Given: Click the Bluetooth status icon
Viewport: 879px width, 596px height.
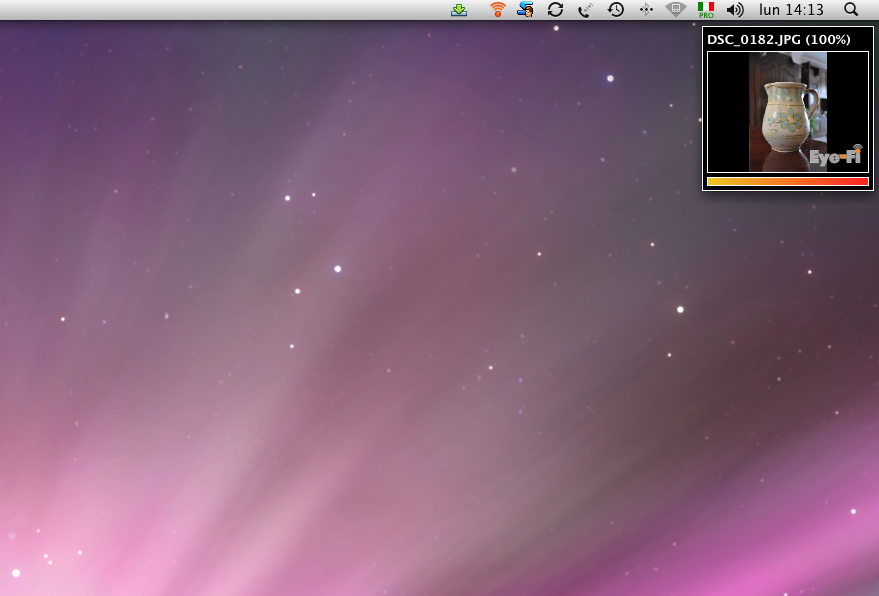Looking at the screenshot, I should coord(646,10).
